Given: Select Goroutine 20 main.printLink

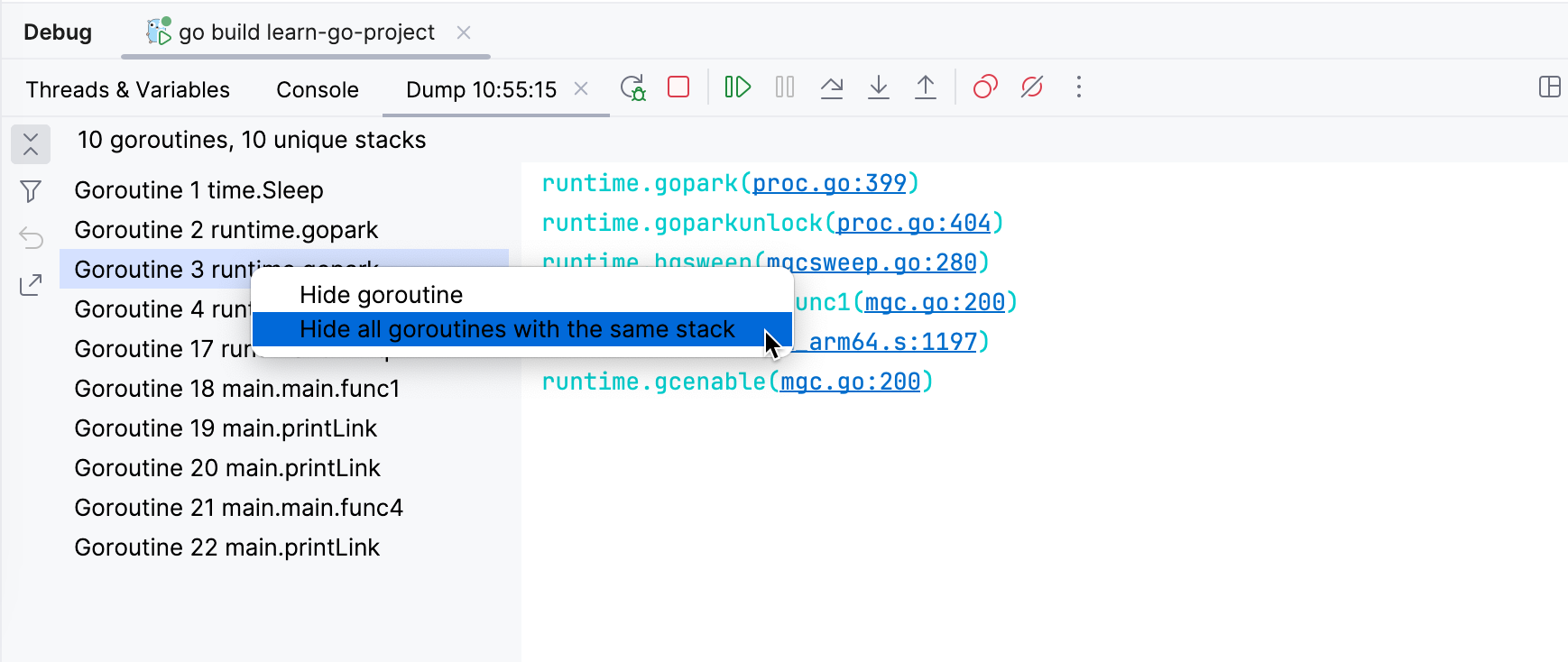Looking at the screenshot, I should 284,468.
